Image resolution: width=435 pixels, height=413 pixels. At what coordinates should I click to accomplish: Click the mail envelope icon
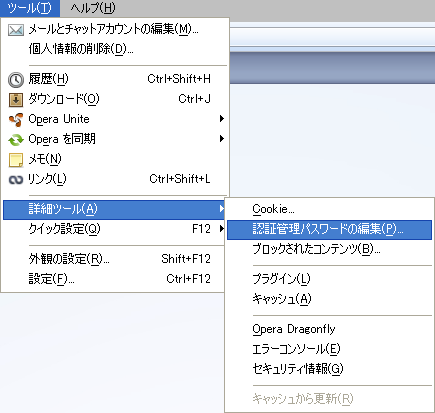tap(16, 30)
